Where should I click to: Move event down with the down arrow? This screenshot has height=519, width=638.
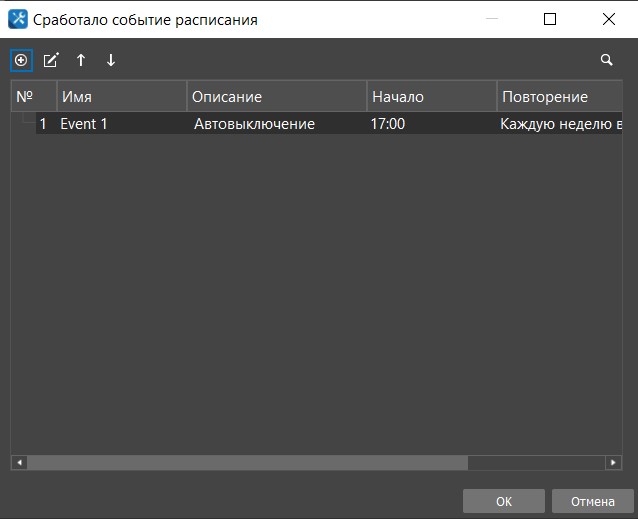tap(111, 60)
